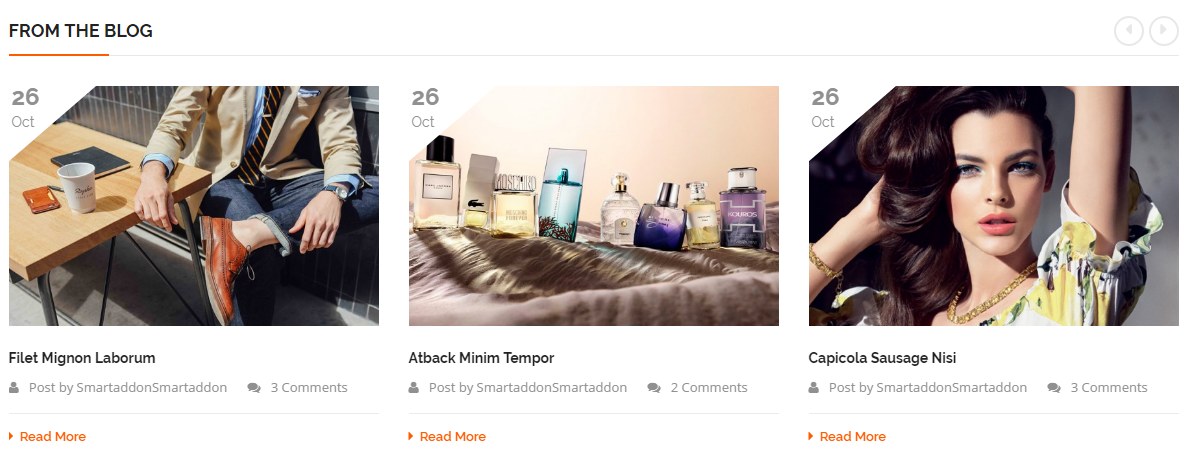The height and width of the screenshot is (475, 1189).
Task: Click the previous arrow in blog carousel
Action: click(x=1128, y=30)
